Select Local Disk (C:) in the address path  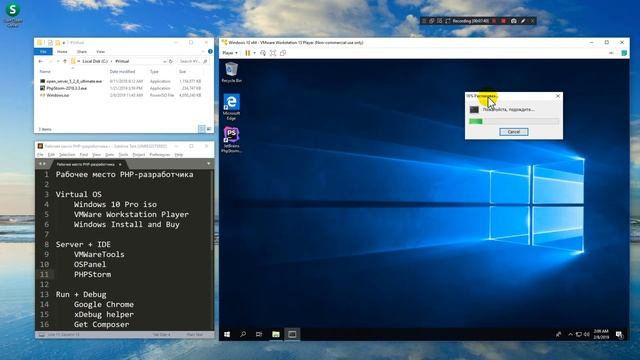point(95,61)
